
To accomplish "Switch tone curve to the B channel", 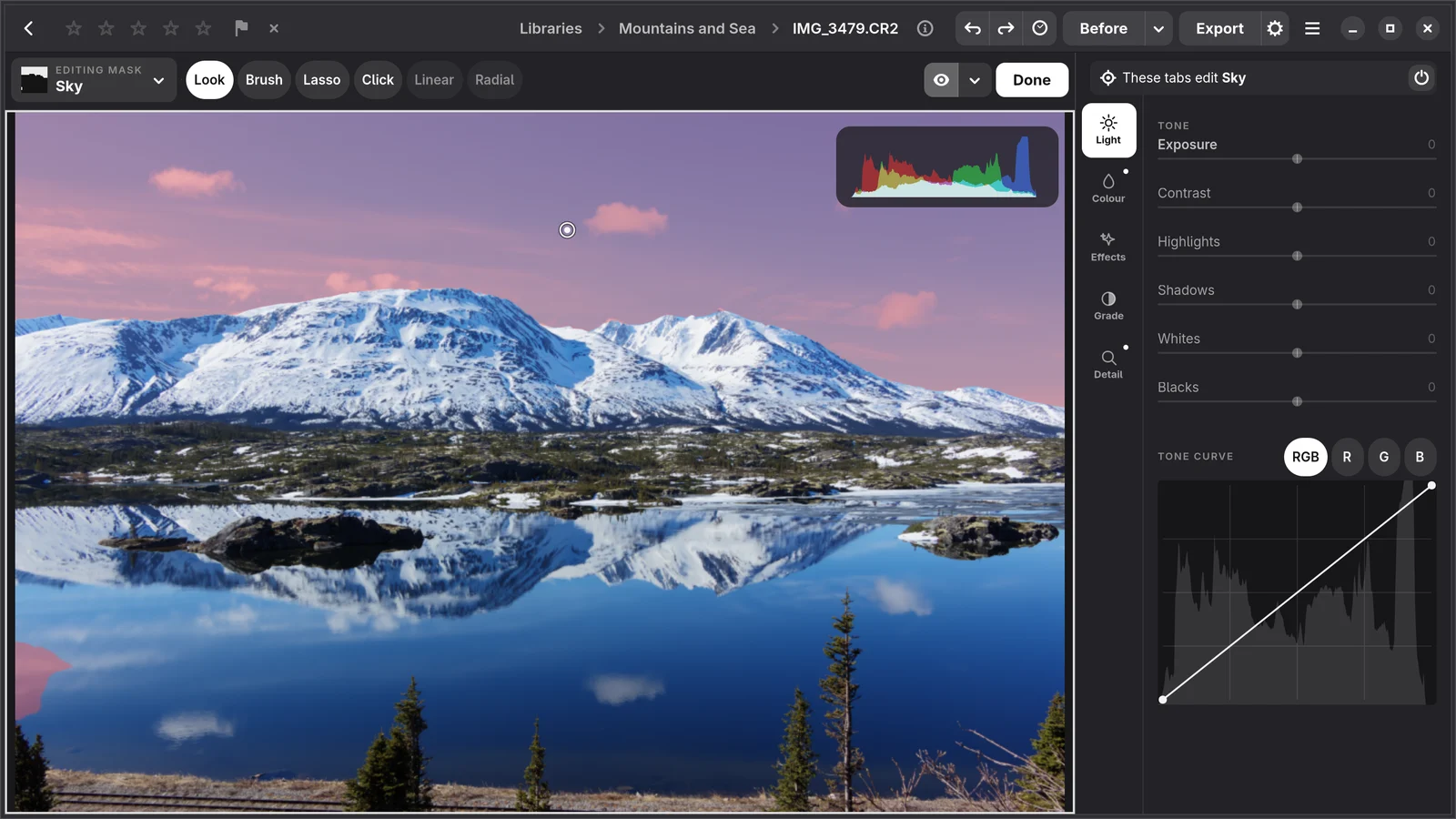I will (x=1420, y=457).
